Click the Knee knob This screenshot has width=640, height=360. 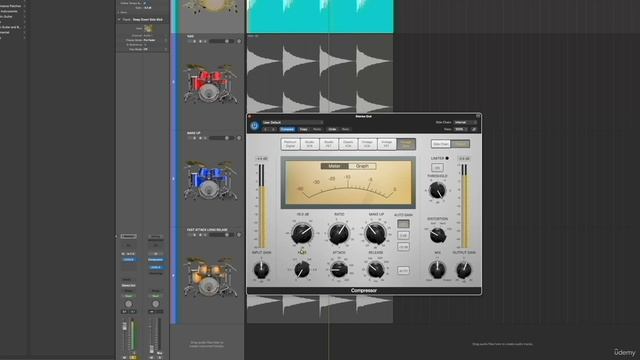tap(302, 270)
